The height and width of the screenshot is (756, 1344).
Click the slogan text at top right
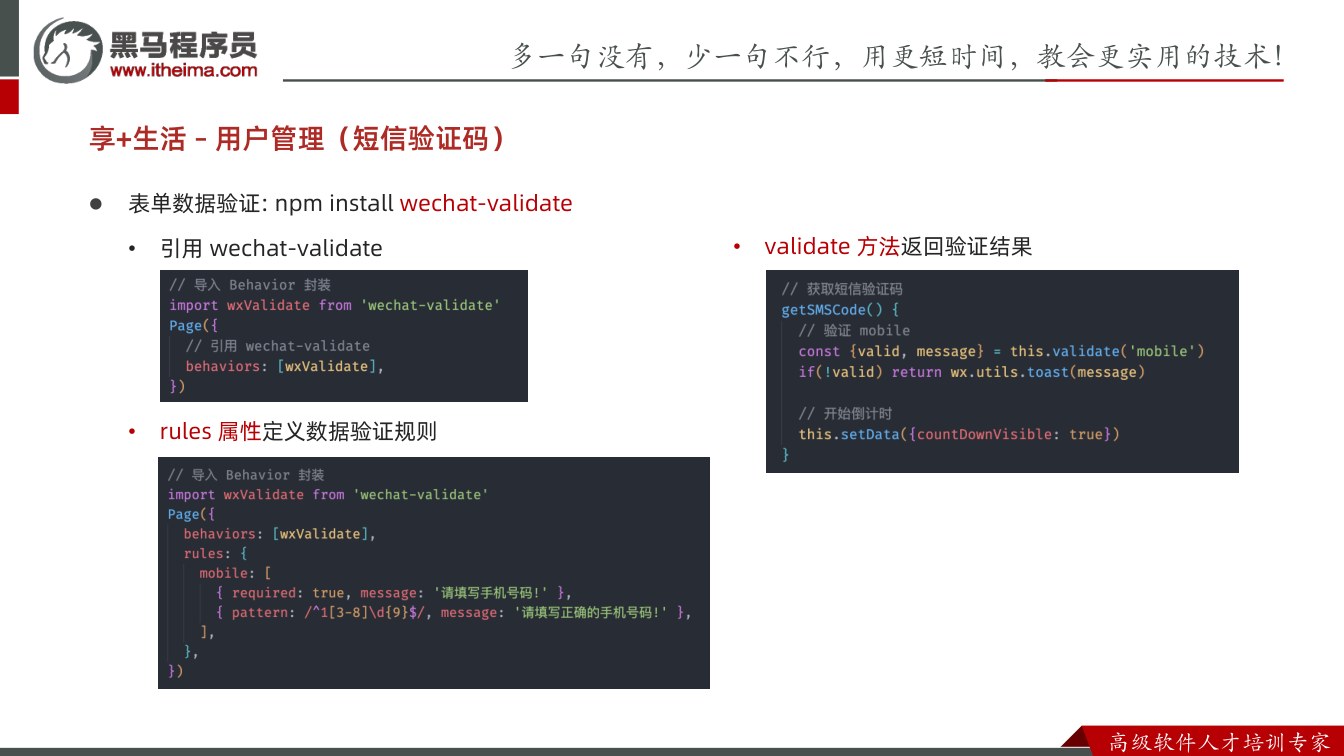pos(897,55)
